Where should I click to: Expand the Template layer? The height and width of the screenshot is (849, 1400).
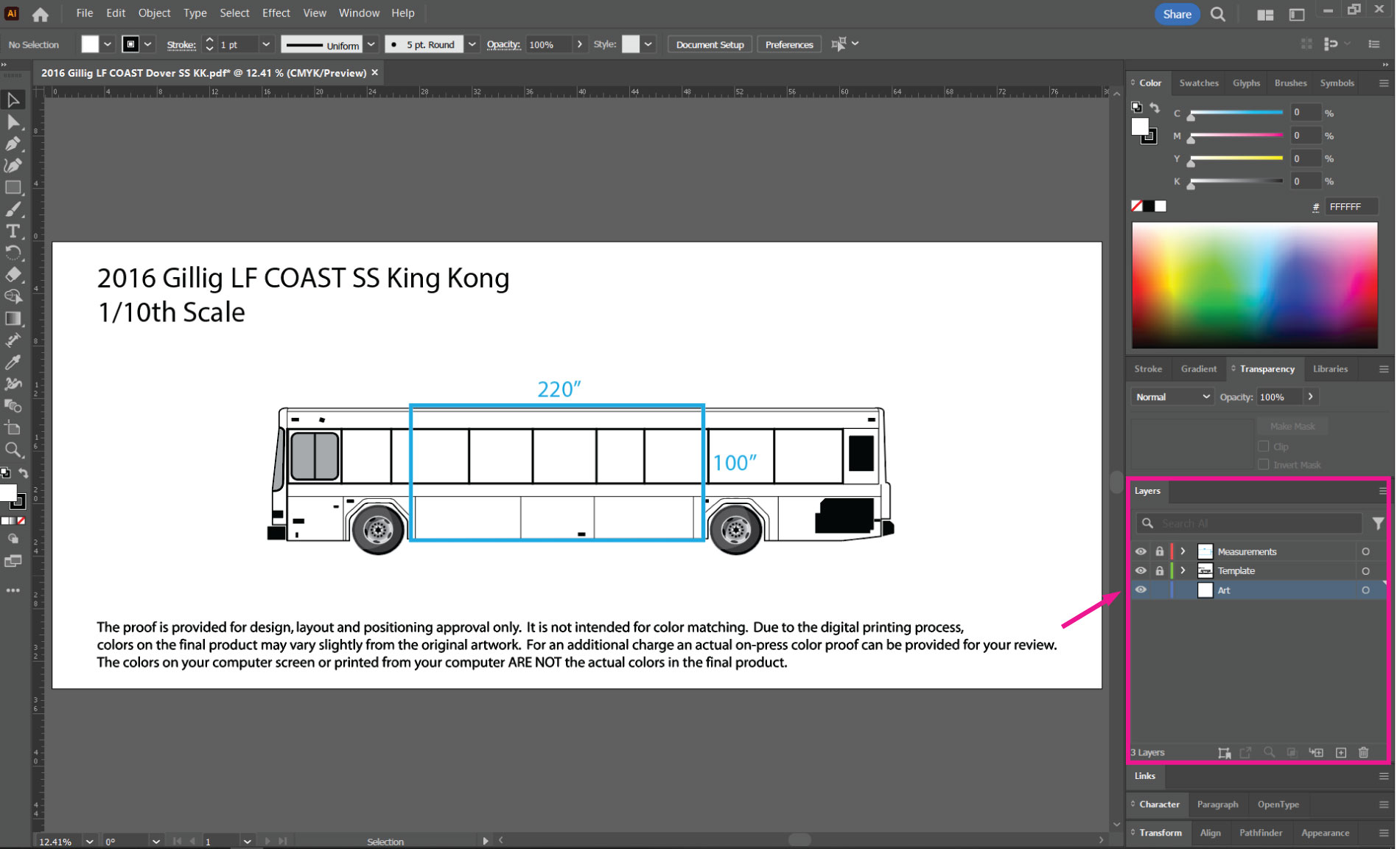1183,570
